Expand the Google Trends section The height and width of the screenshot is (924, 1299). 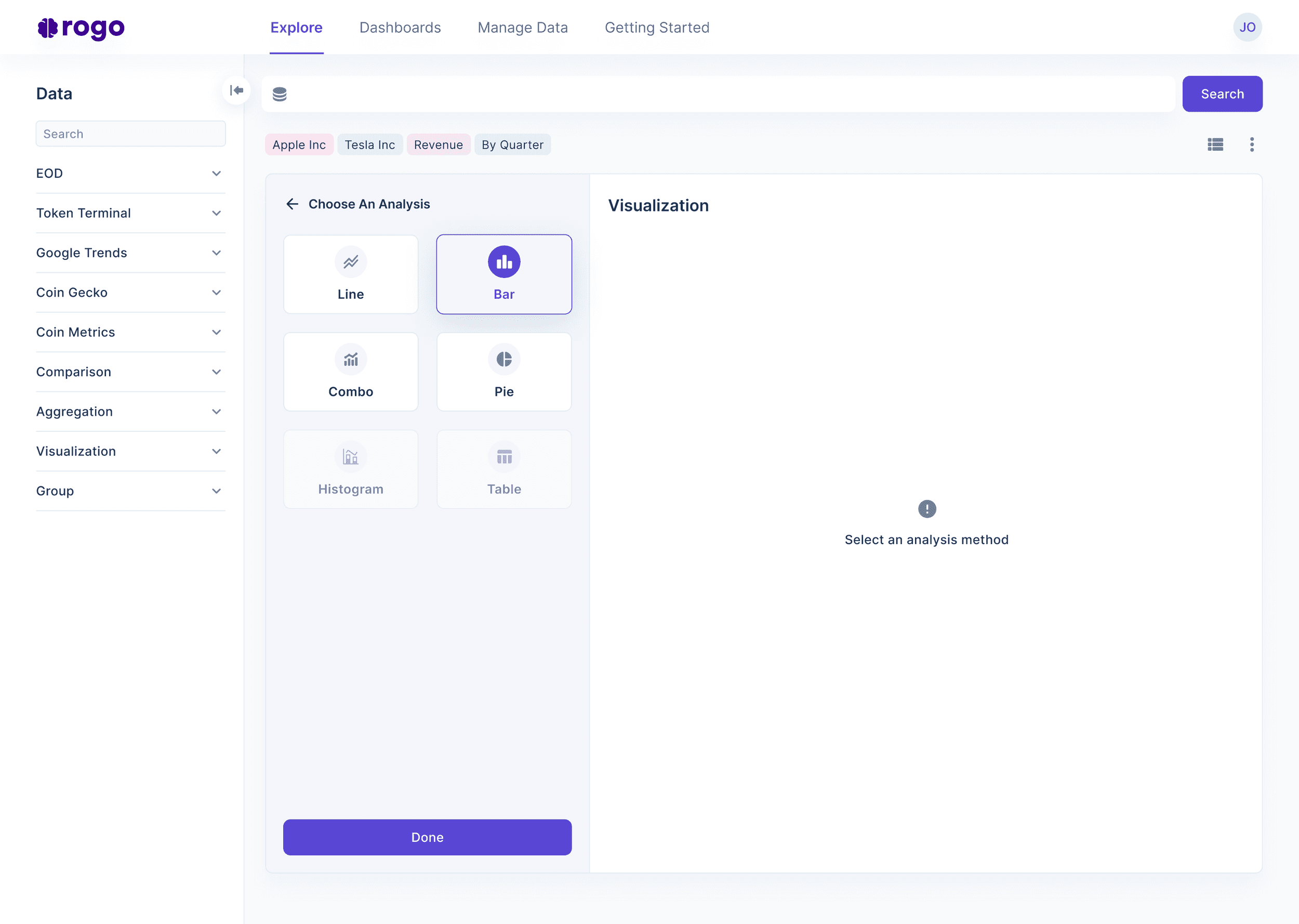tap(216, 253)
